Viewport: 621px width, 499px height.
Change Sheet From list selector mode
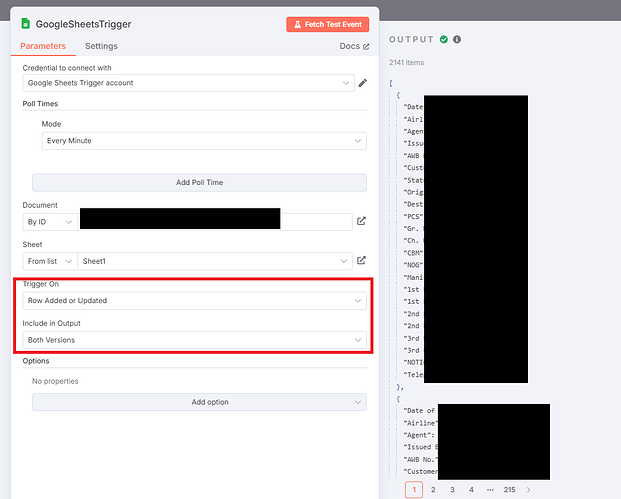click(50, 261)
